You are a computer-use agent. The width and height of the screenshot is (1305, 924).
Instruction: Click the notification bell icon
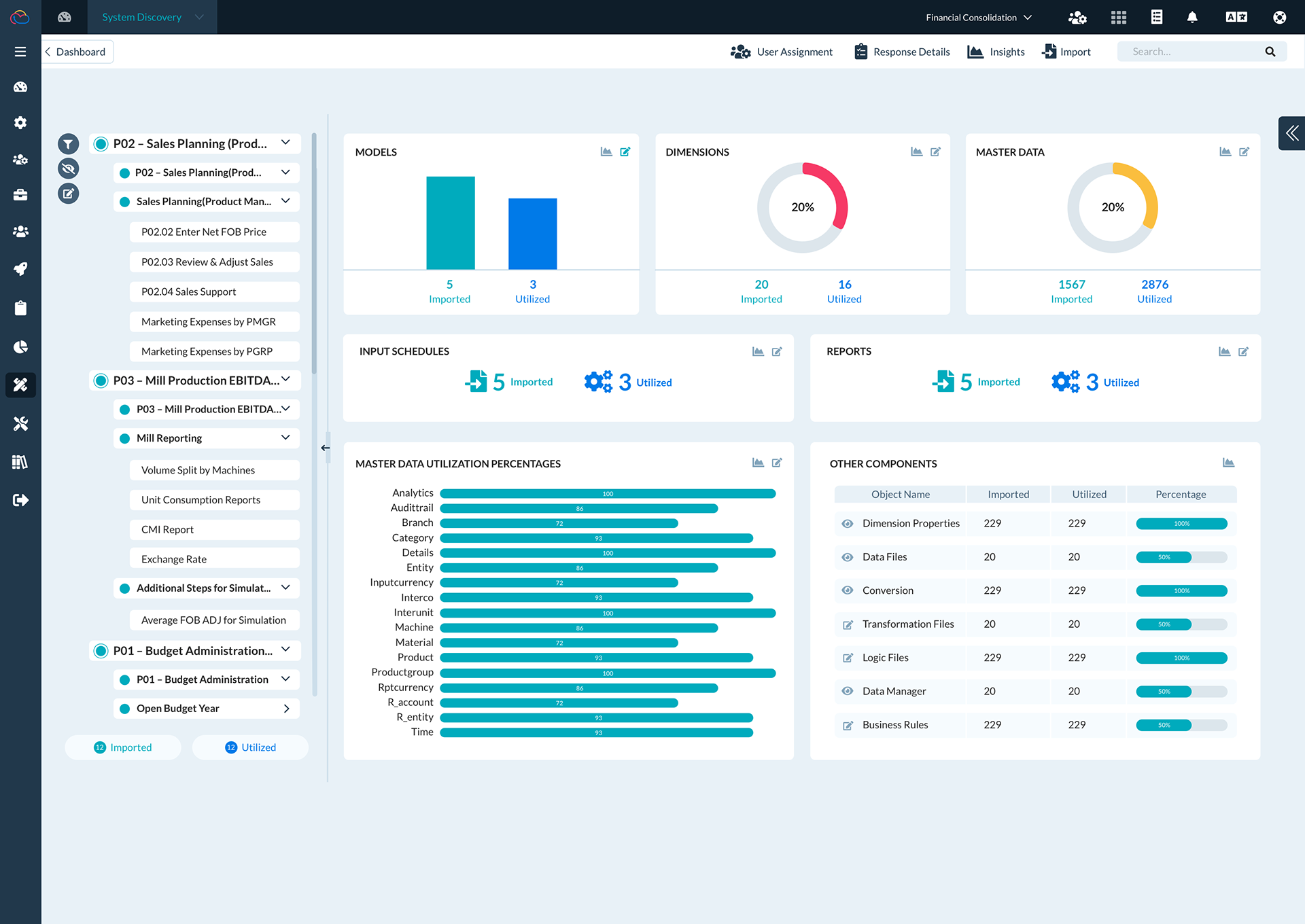pyautogui.click(x=1192, y=18)
